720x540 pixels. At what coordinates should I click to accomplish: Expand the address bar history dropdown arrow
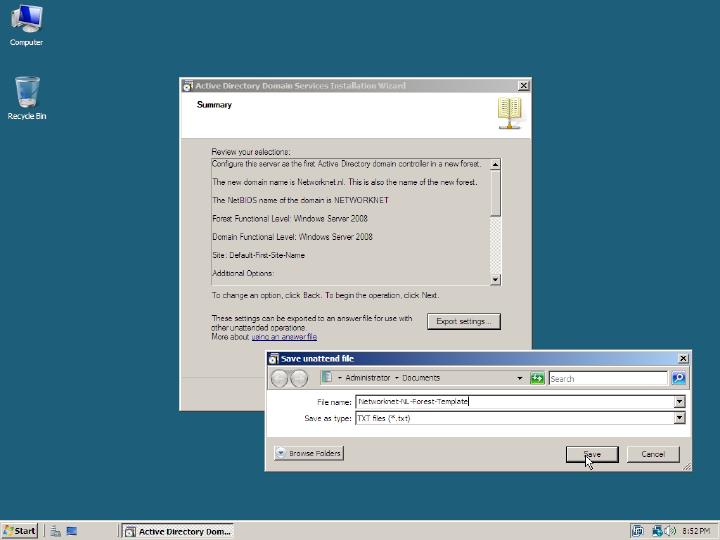[x=519, y=378]
